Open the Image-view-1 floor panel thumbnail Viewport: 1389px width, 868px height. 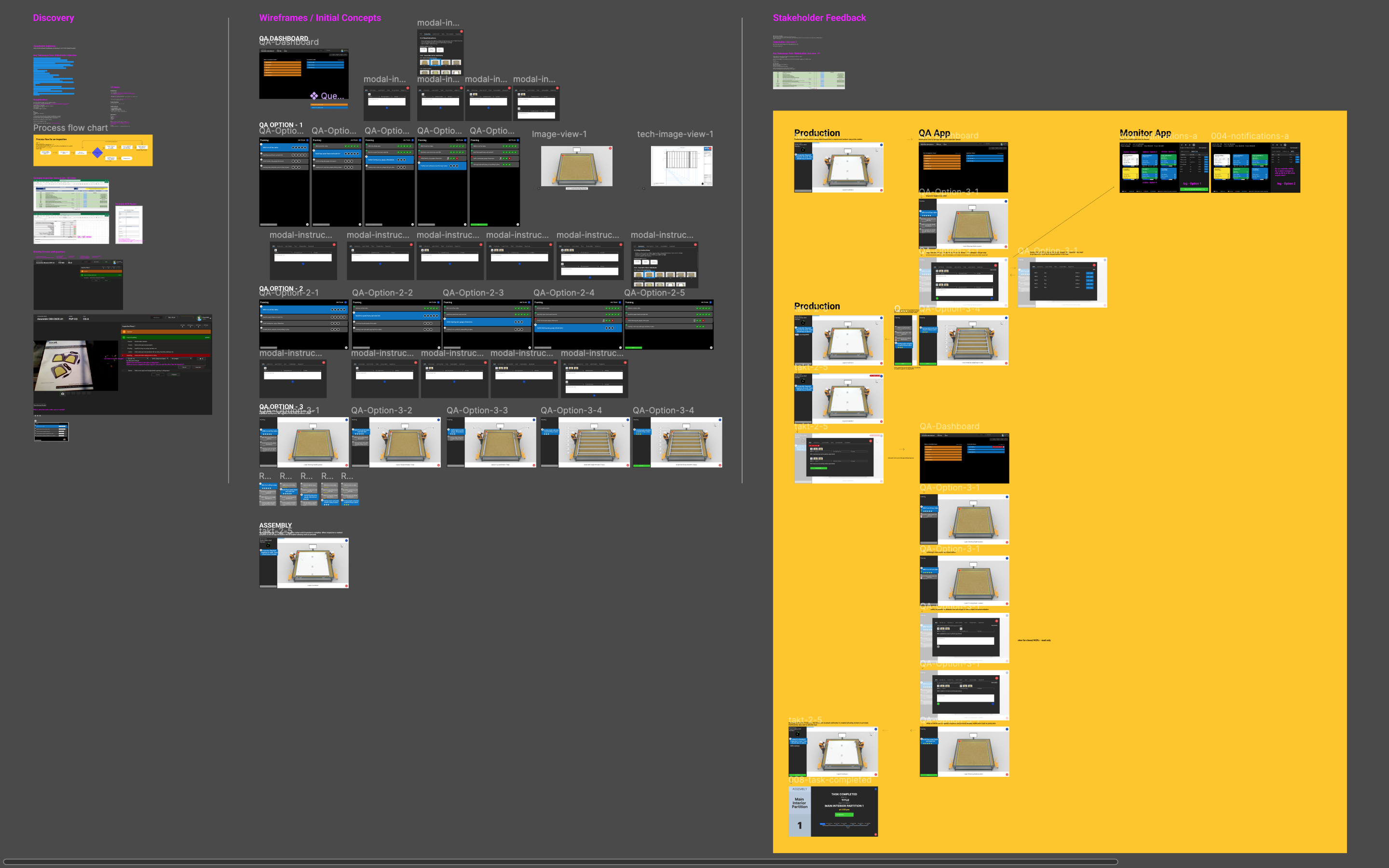[x=576, y=167]
